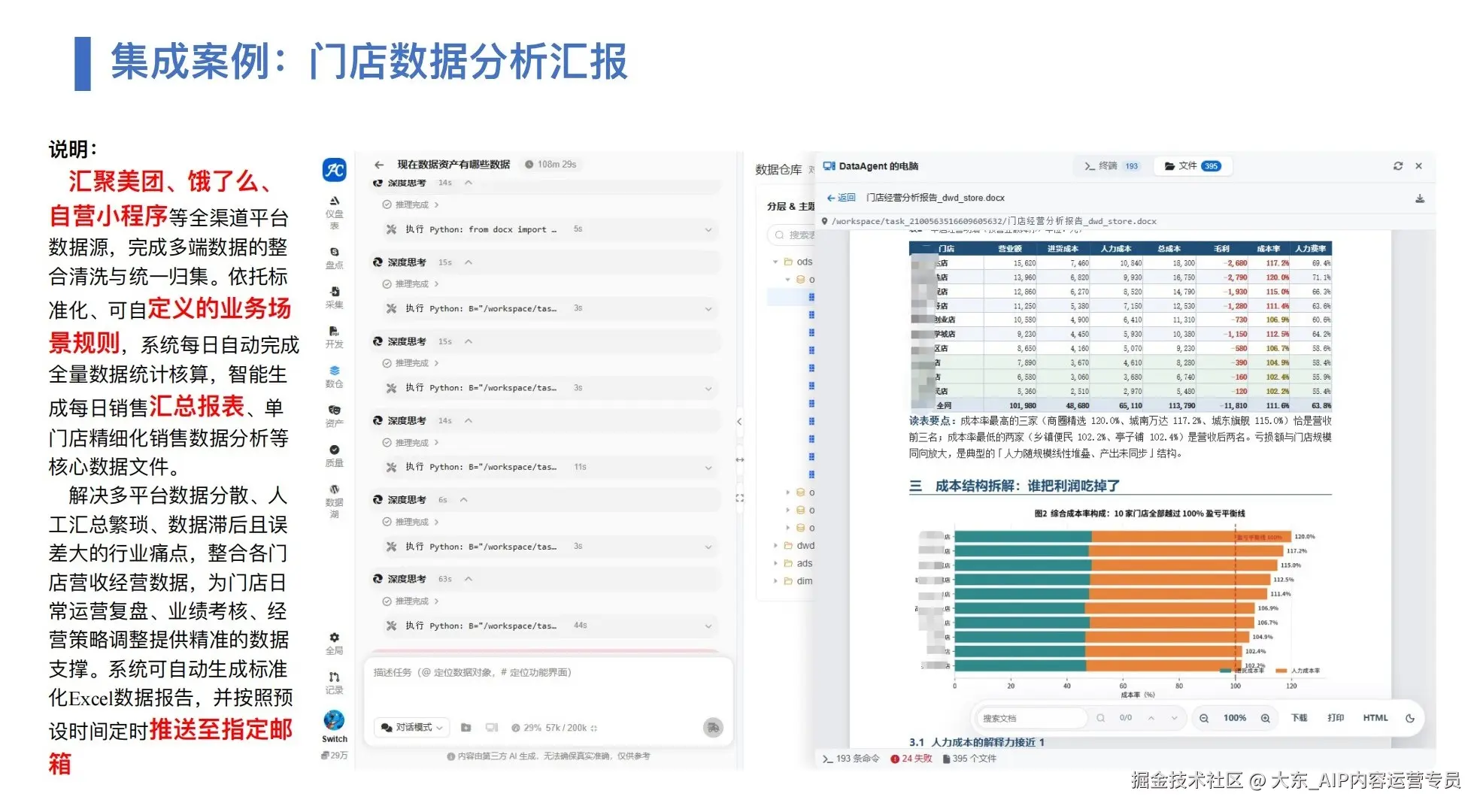Screen dimensions: 1483x812
Task: Click the computer screen icon in chat box
Action: point(492,728)
